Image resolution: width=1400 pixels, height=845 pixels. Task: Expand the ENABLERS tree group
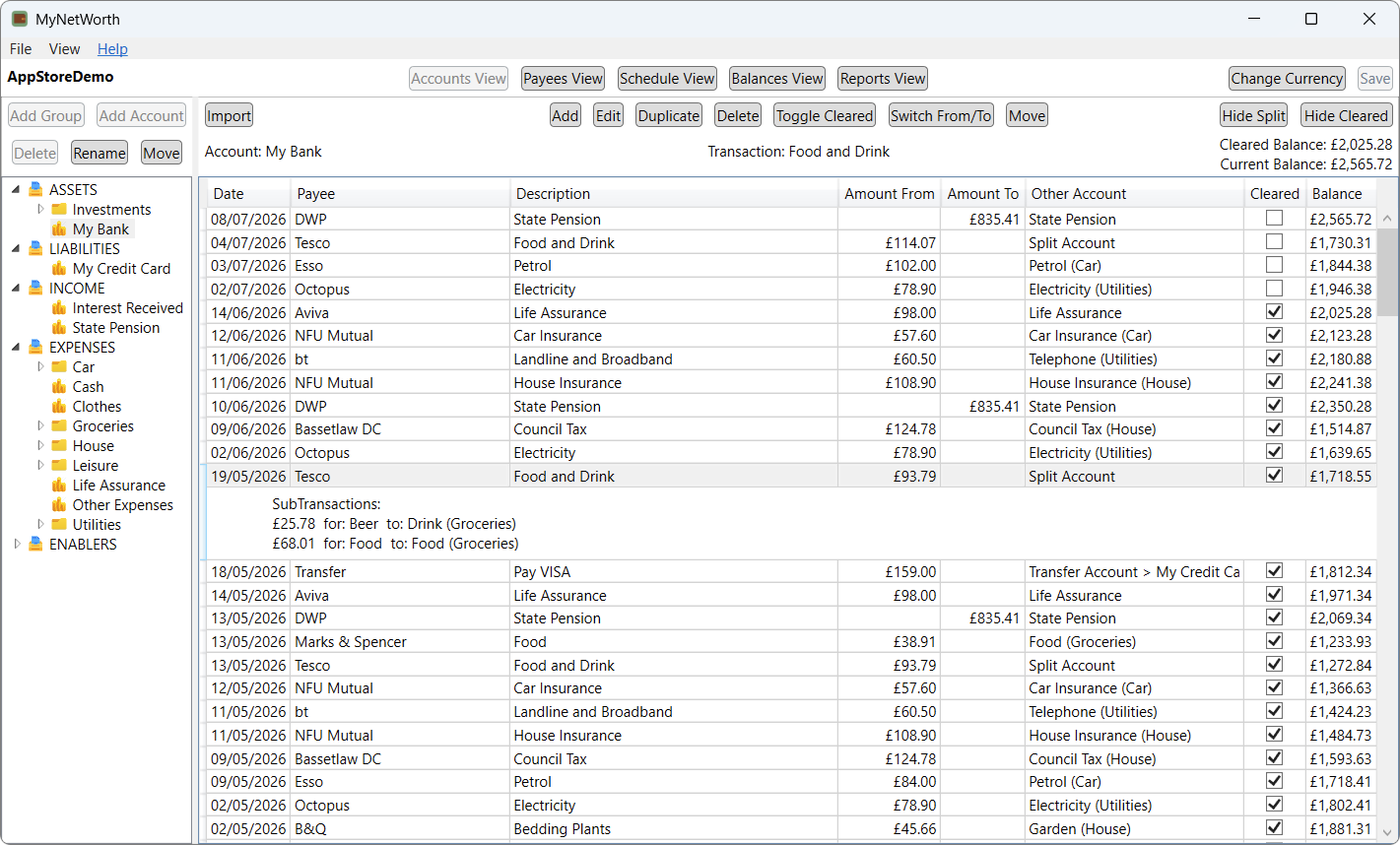coord(16,544)
